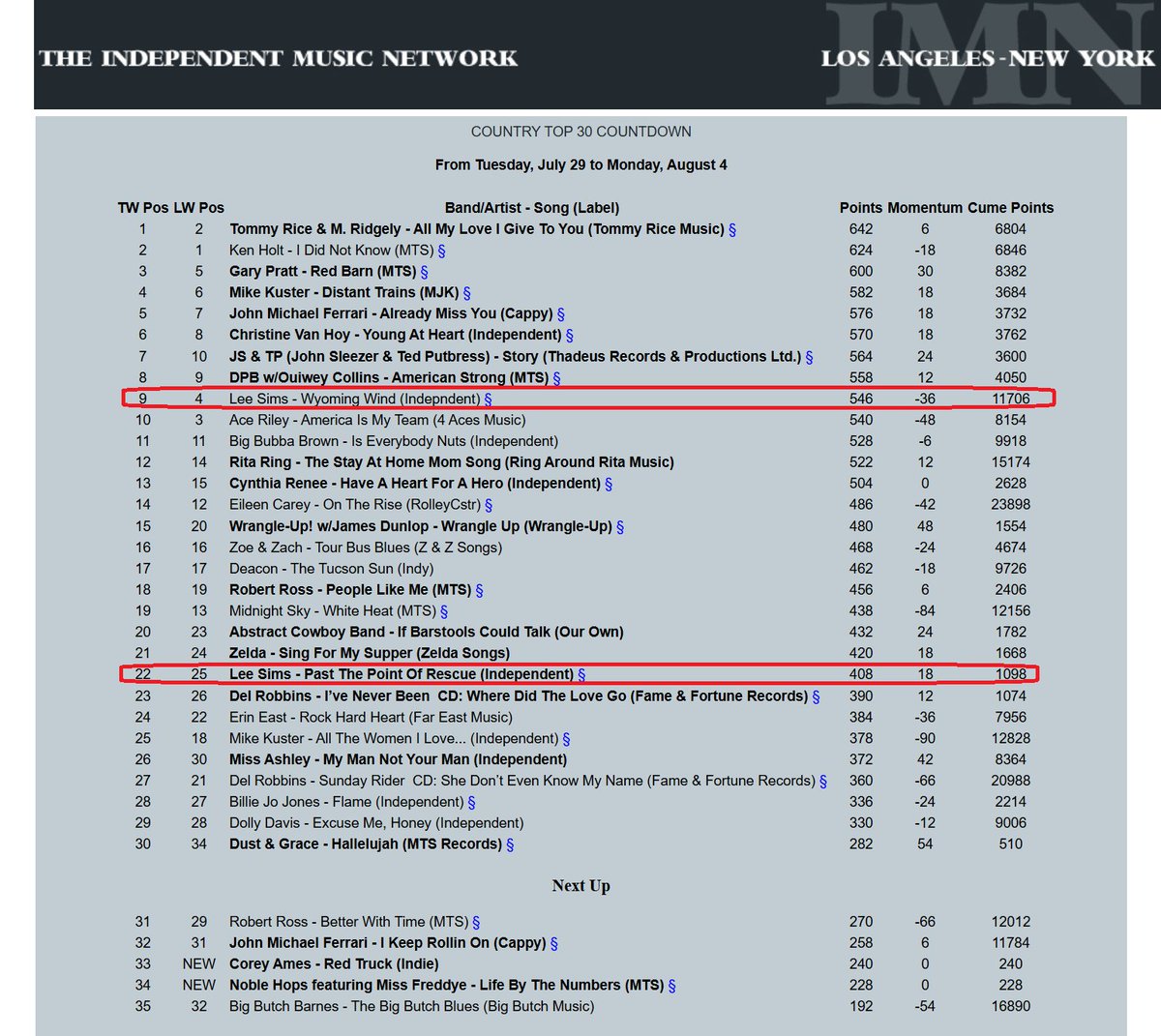Click Deacon - The Tucson Sun entry
This screenshot has width=1161, height=1036.
pos(331,569)
